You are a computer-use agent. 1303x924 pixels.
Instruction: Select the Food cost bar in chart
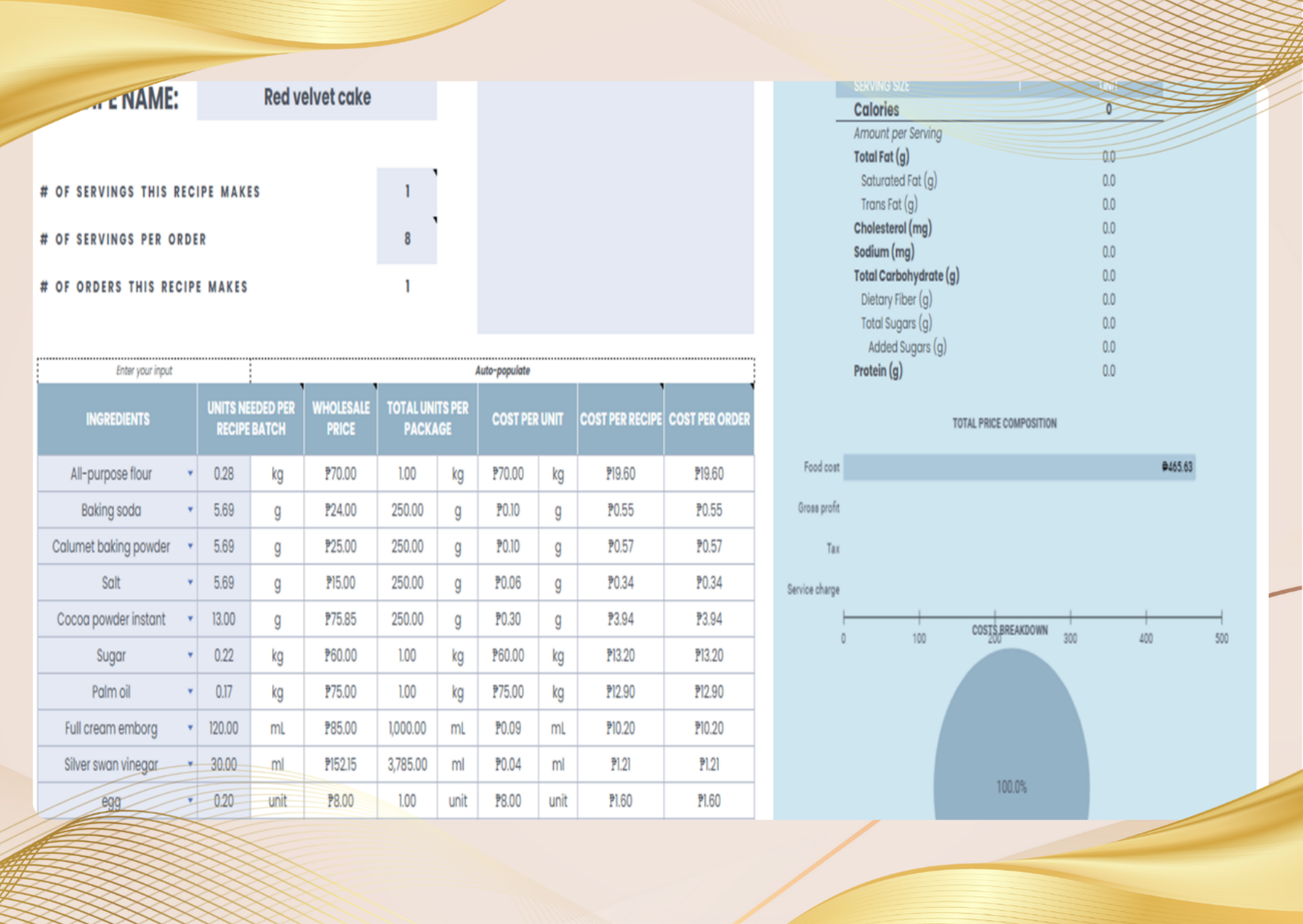click(1018, 467)
